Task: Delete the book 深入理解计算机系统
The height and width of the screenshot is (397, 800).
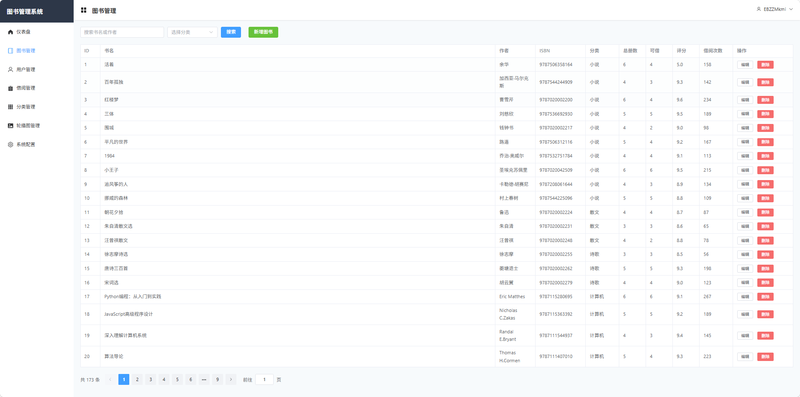Action: pos(765,336)
